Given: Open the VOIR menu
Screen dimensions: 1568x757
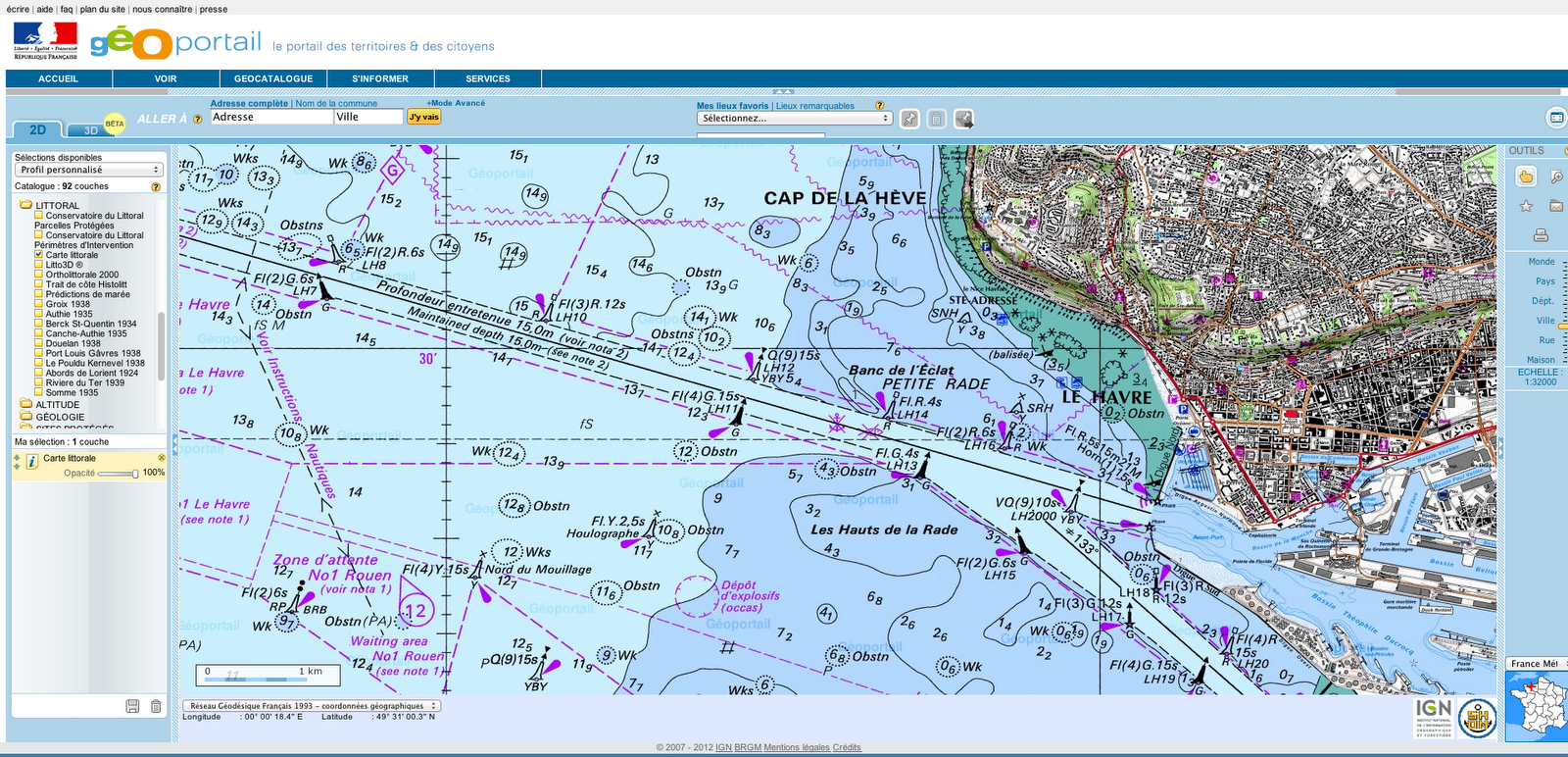Looking at the screenshot, I should 166,78.
